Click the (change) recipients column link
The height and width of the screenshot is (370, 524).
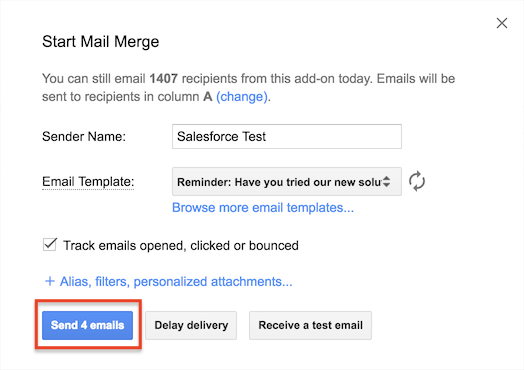(x=242, y=97)
